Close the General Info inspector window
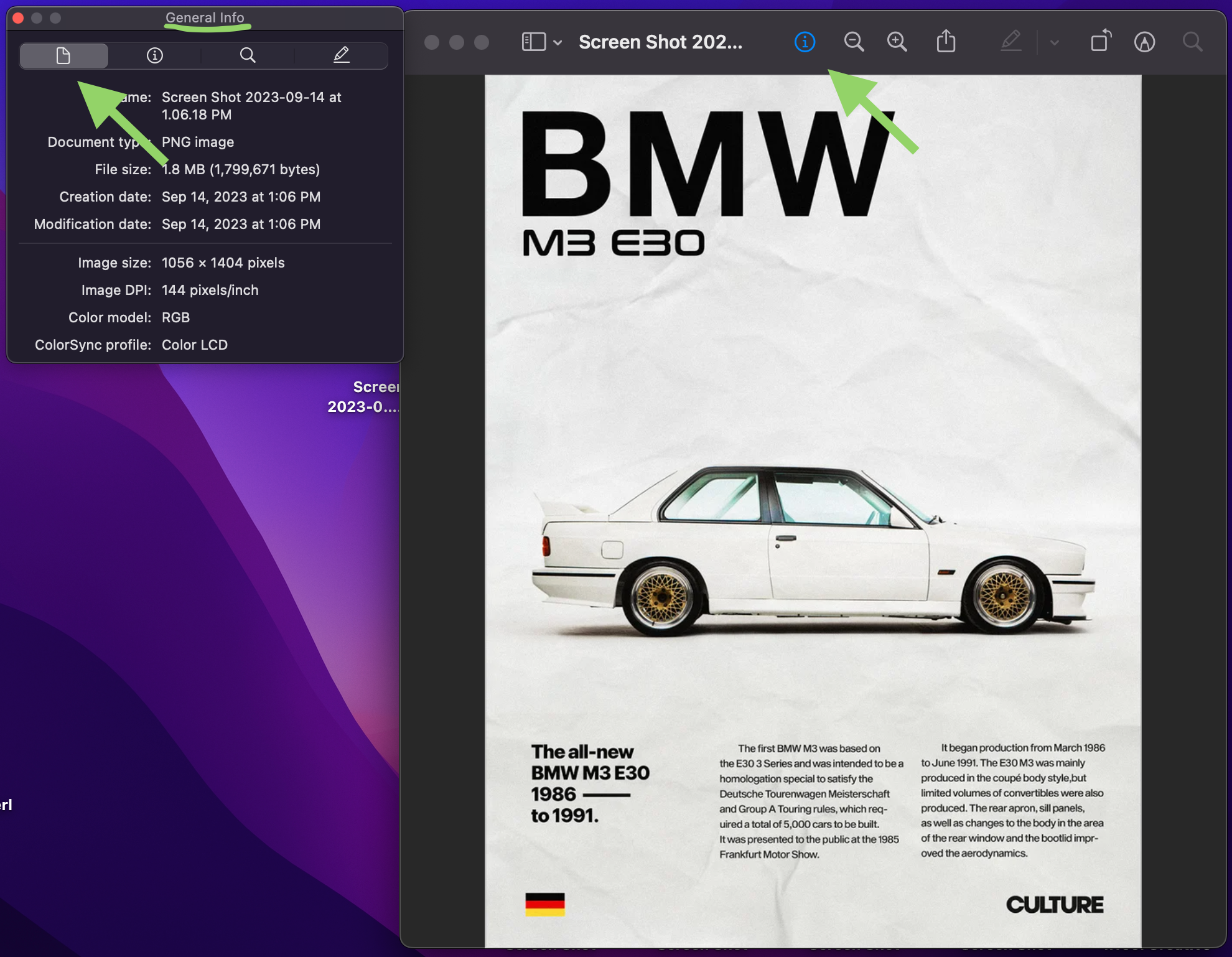 18,18
